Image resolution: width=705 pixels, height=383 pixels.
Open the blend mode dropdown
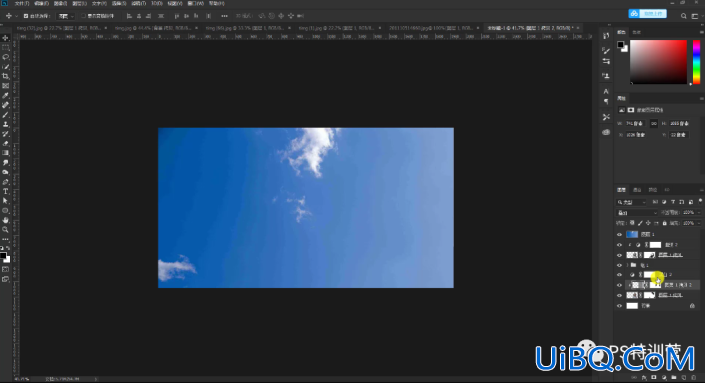point(637,213)
